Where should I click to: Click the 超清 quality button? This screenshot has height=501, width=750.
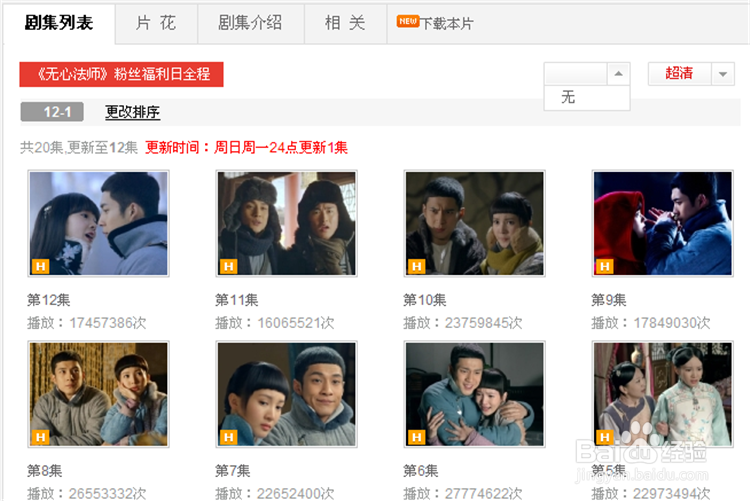[679, 74]
